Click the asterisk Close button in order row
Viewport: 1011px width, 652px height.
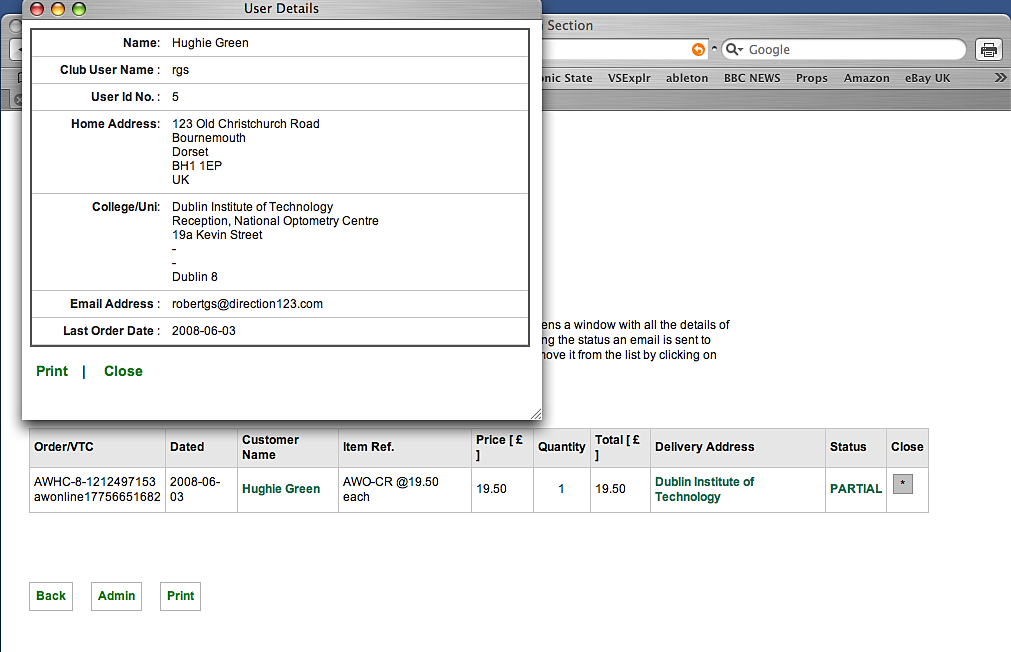(x=902, y=484)
